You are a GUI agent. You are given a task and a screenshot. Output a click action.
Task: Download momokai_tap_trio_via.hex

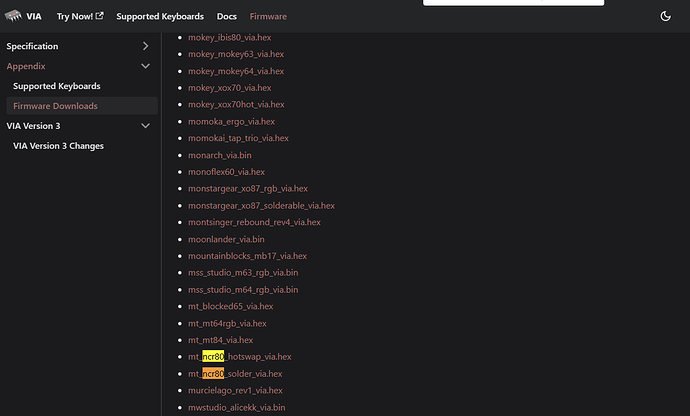tap(239, 138)
